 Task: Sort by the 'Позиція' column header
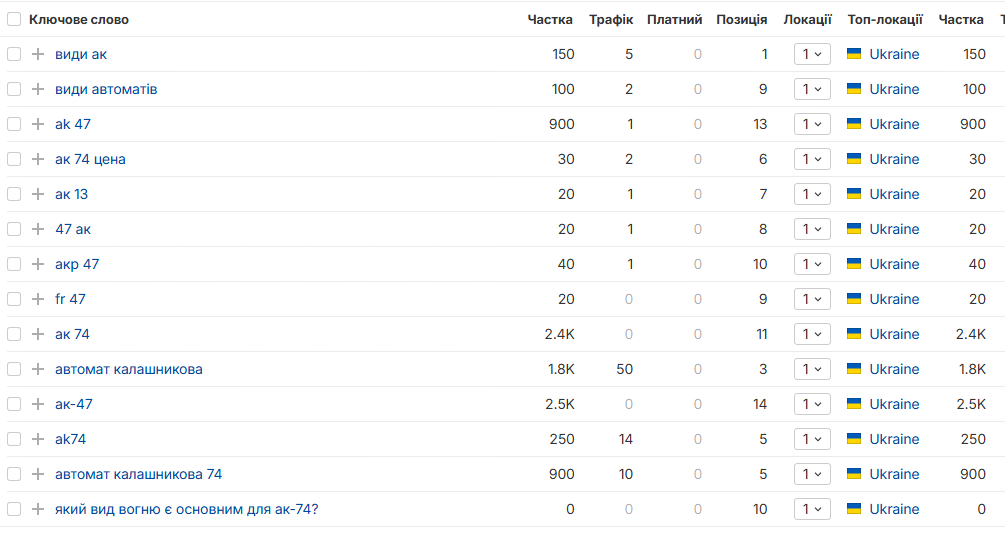[742, 20]
